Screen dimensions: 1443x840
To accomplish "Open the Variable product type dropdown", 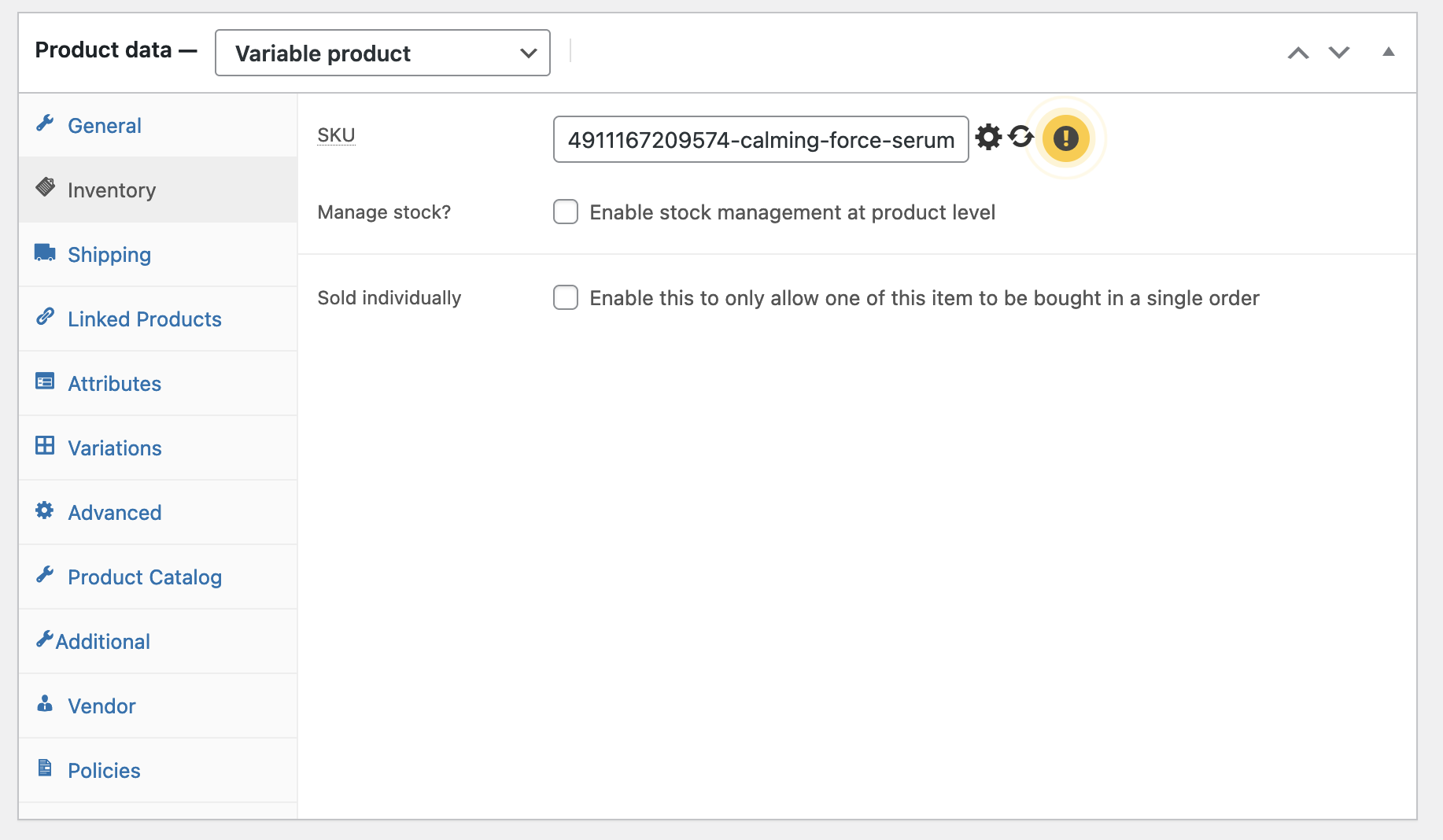I will (x=382, y=53).
